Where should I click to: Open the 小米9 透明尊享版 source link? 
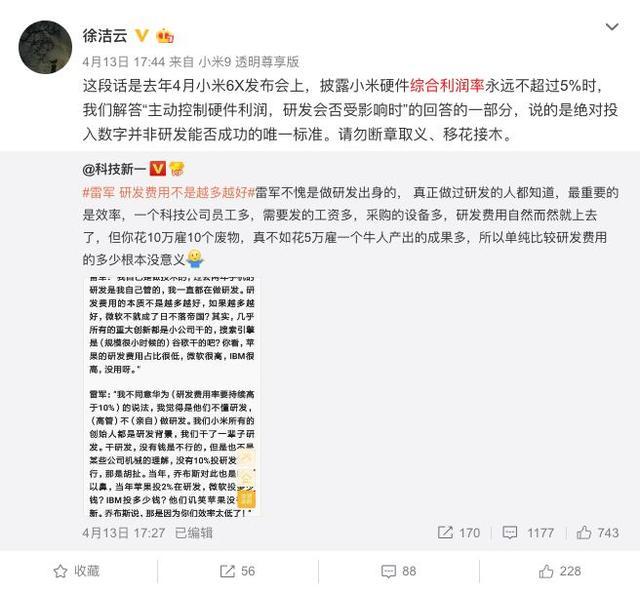(249, 62)
